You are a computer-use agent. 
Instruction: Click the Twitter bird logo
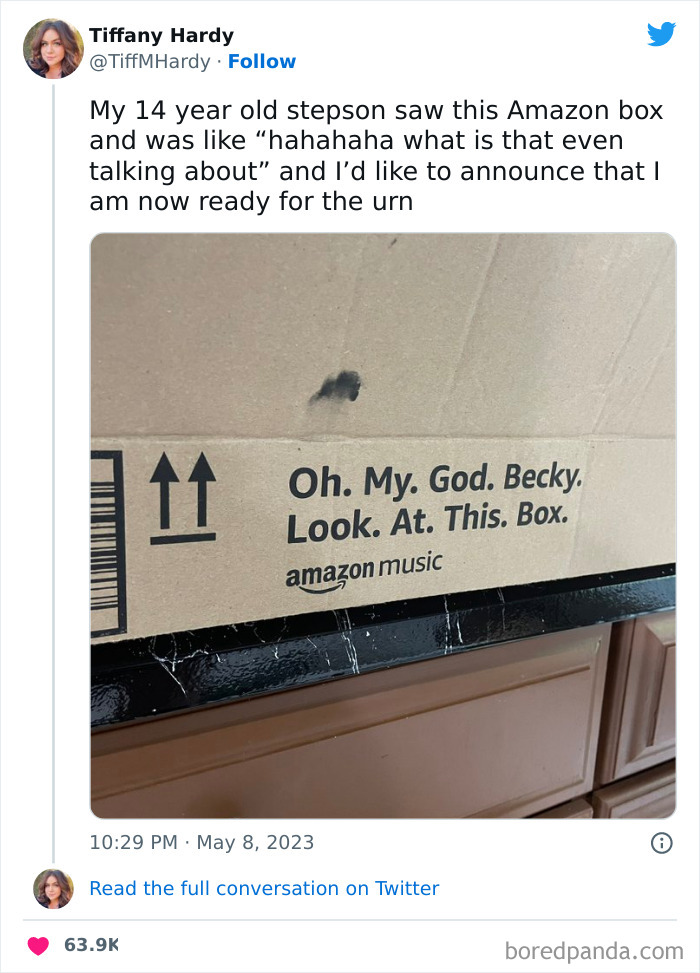662,34
